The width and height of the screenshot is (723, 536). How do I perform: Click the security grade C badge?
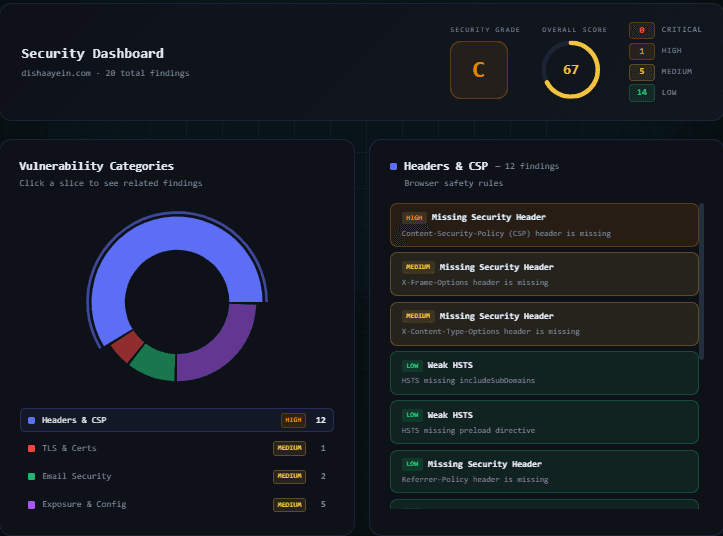478,70
